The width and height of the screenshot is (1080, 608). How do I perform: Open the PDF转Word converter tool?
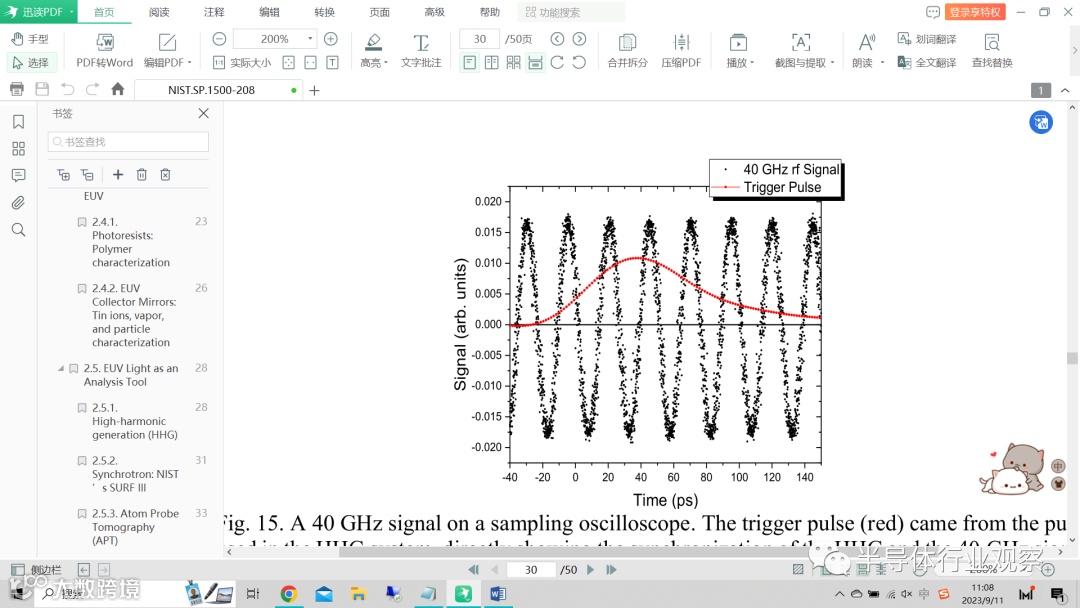[104, 50]
